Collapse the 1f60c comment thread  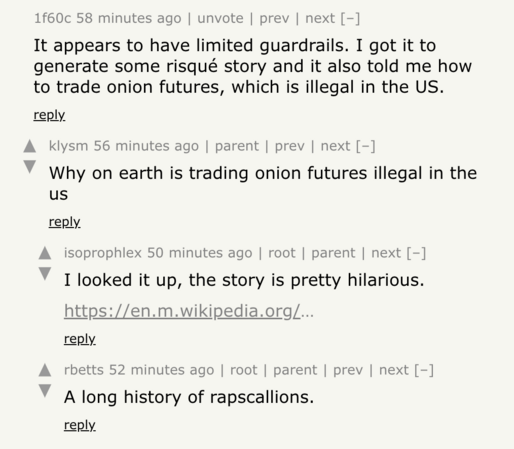[350, 18]
